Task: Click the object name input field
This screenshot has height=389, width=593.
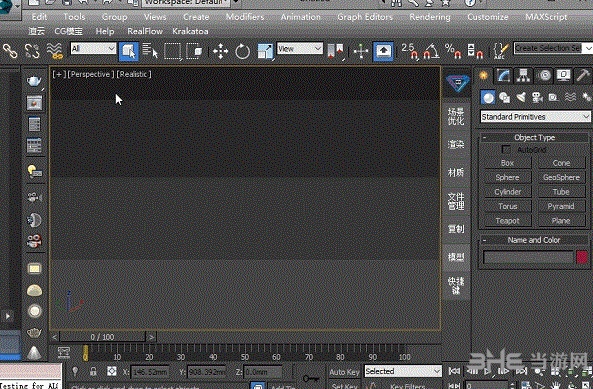Action: coord(528,257)
